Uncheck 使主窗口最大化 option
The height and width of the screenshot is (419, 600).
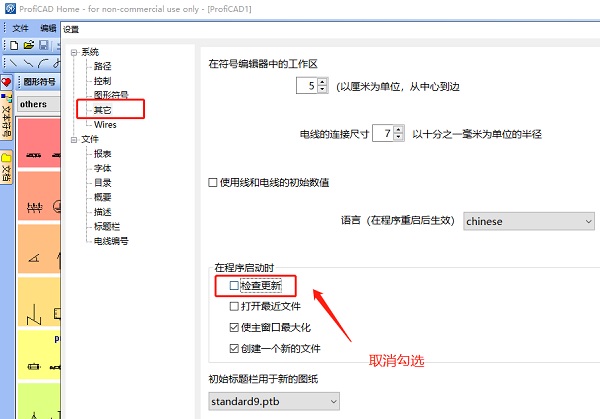(x=235, y=328)
